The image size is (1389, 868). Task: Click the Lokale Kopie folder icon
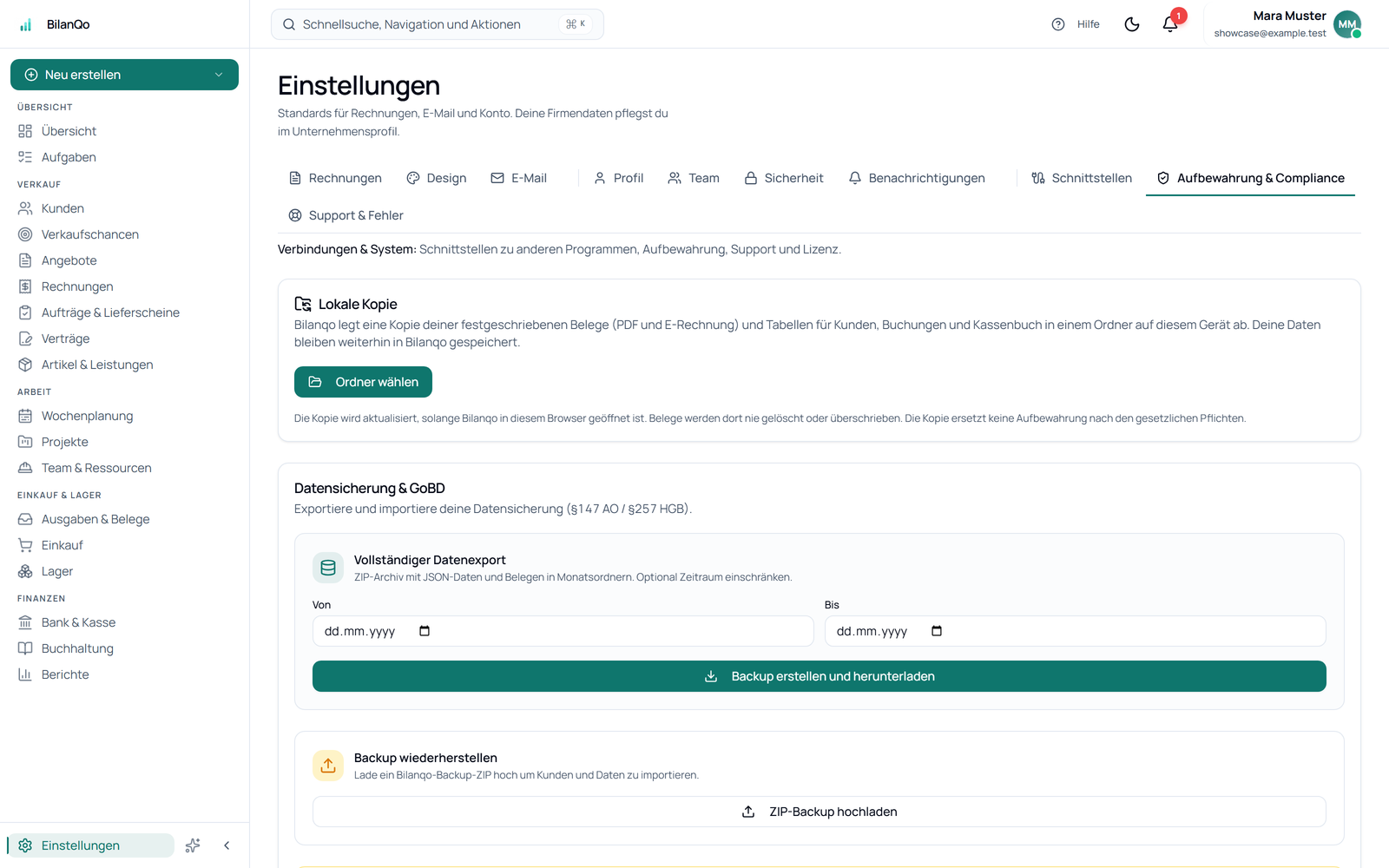tap(303, 304)
